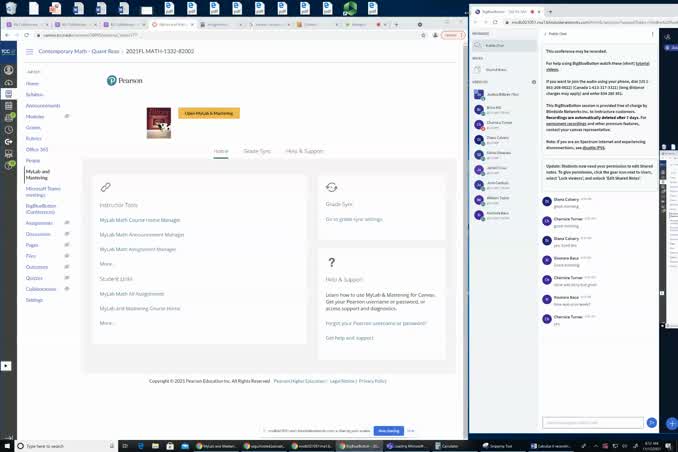Switch to the Help & Support tab
The height and width of the screenshot is (452, 678).
pyautogui.click(x=305, y=151)
